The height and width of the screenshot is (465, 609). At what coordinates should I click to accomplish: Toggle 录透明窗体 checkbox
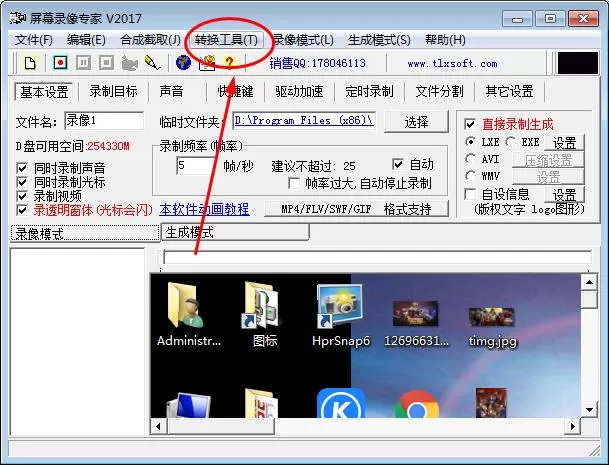22,210
